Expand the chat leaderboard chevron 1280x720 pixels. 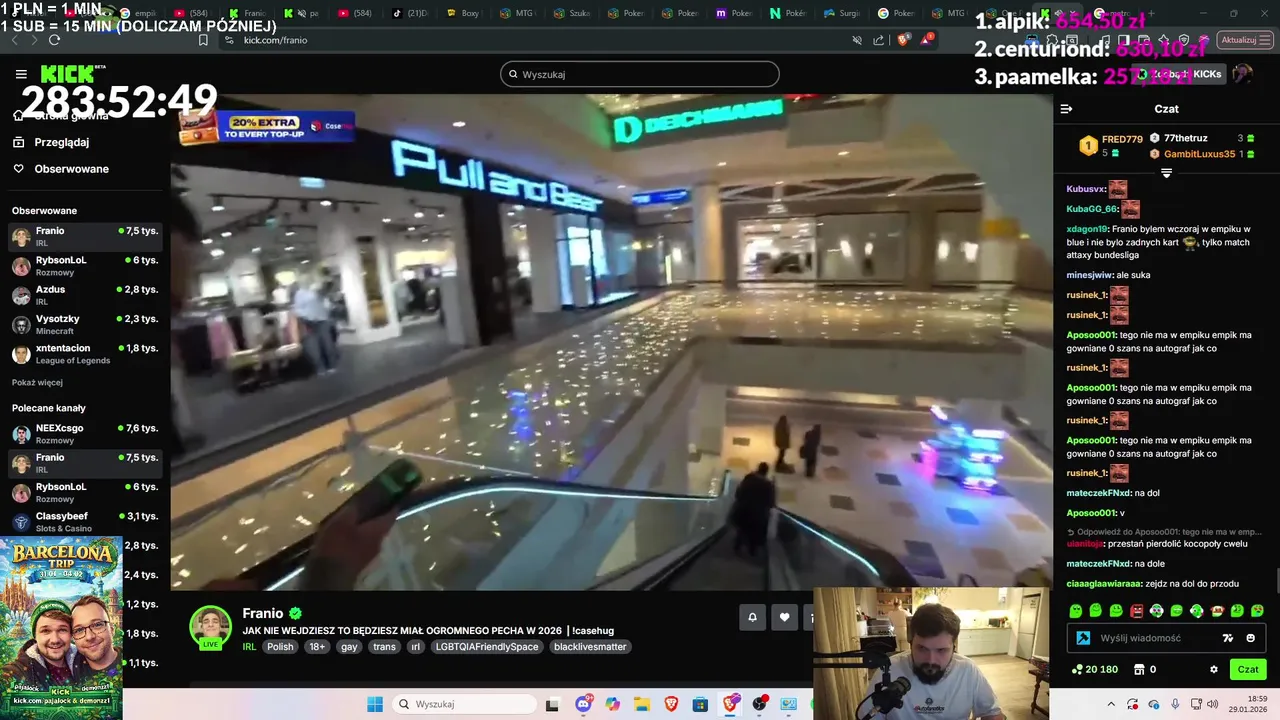tap(1166, 173)
